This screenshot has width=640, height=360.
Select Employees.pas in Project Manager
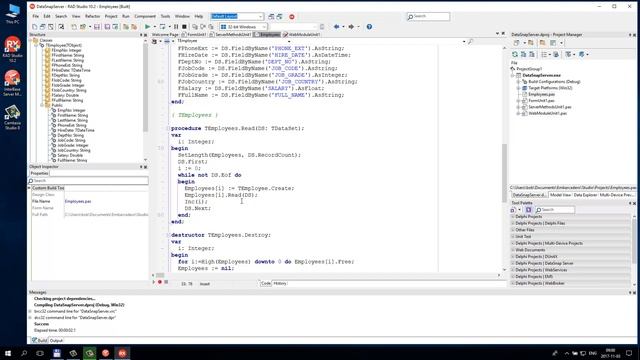541,94
